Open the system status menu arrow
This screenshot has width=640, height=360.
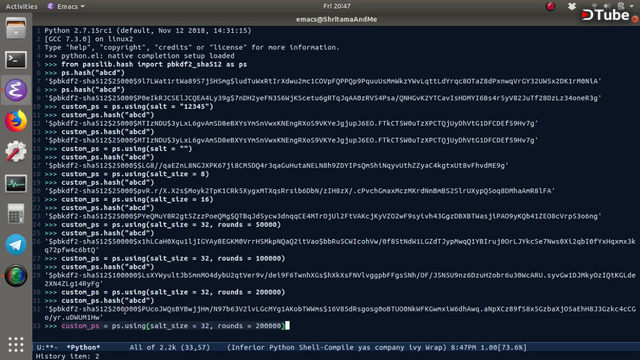632,6
